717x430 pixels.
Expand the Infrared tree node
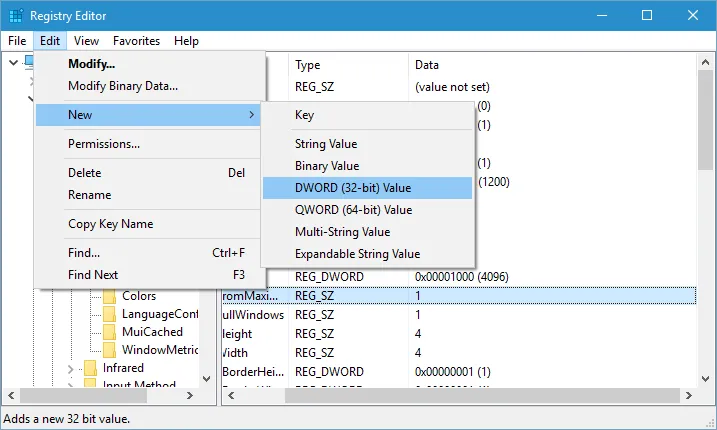[x=70, y=369]
